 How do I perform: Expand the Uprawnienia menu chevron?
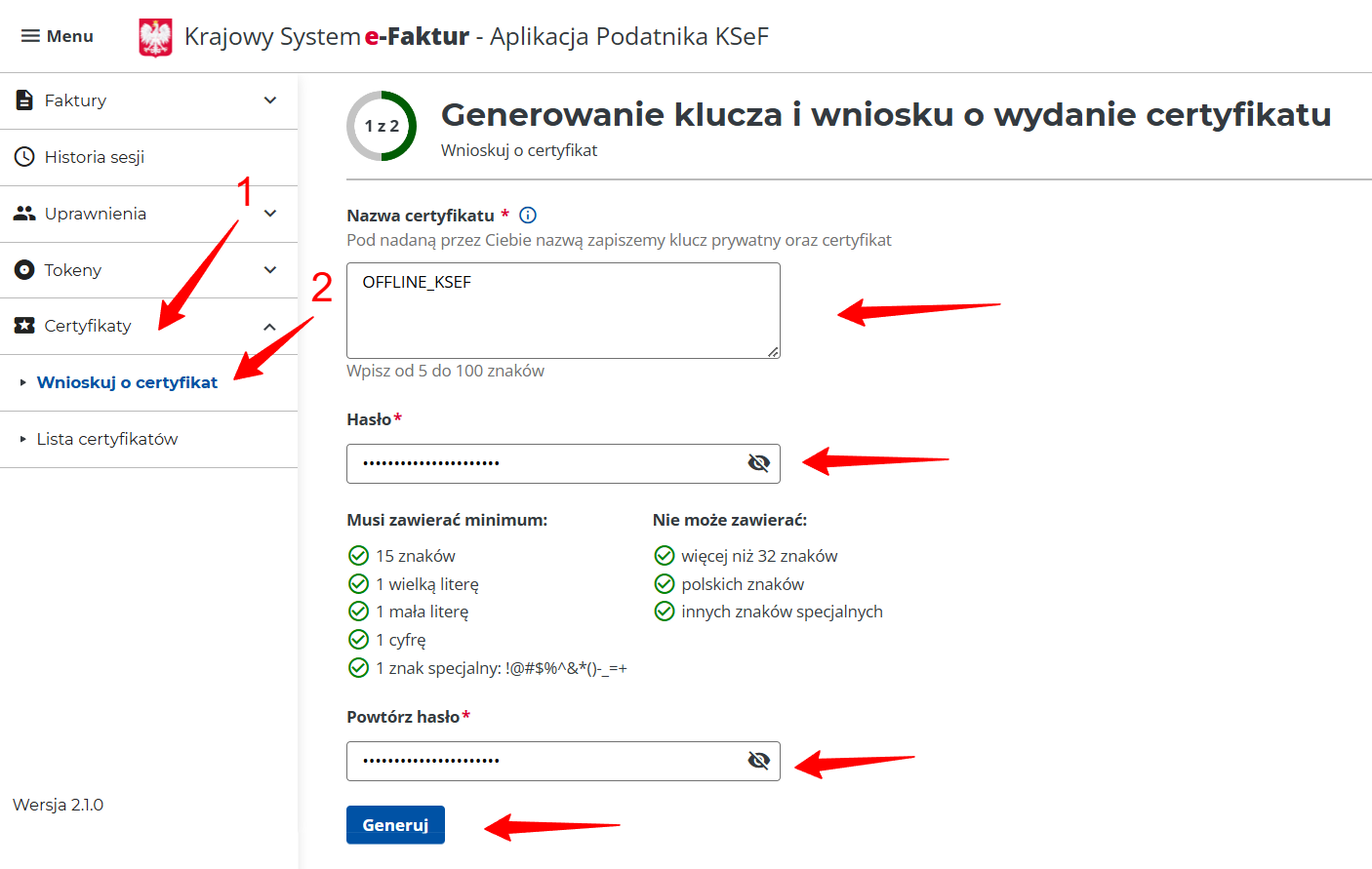tap(270, 214)
